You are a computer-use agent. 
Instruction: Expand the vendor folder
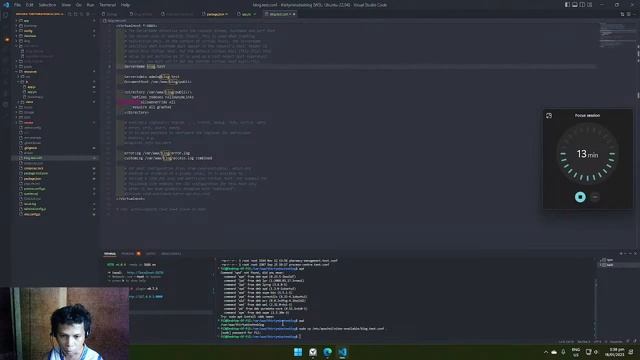29,122
